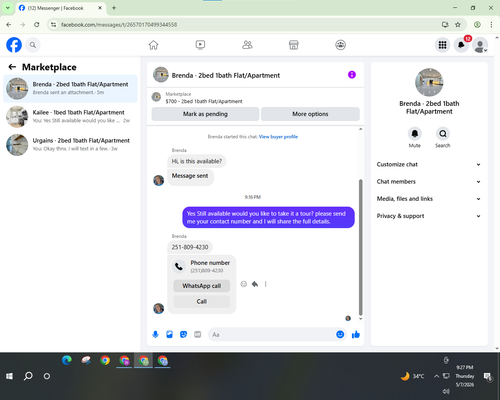Send a thumbs-up like
The width and height of the screenshot is (500, 400).
[x=356, y=334]
